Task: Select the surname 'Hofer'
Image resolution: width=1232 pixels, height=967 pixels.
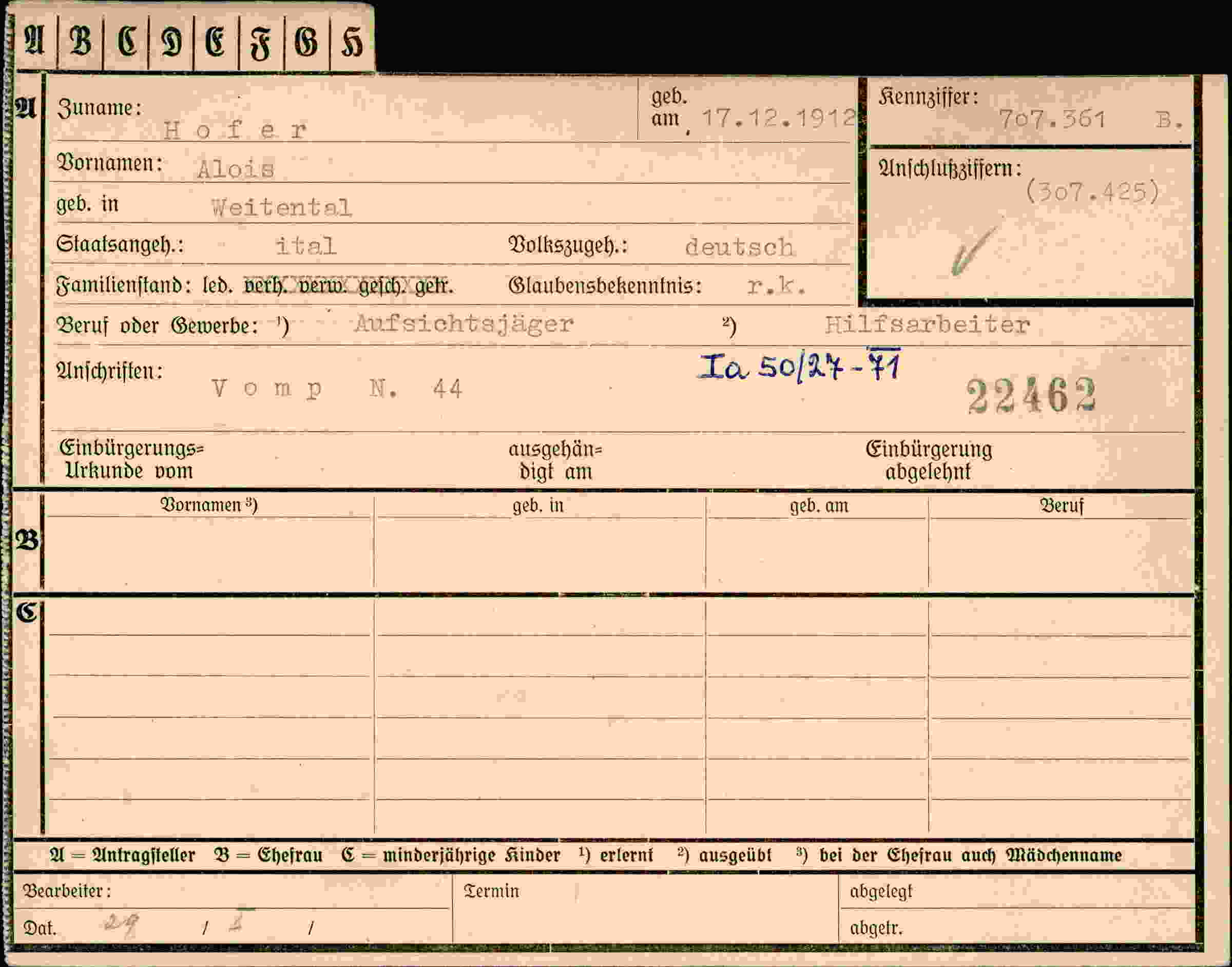Action: [x=235, y=130]
